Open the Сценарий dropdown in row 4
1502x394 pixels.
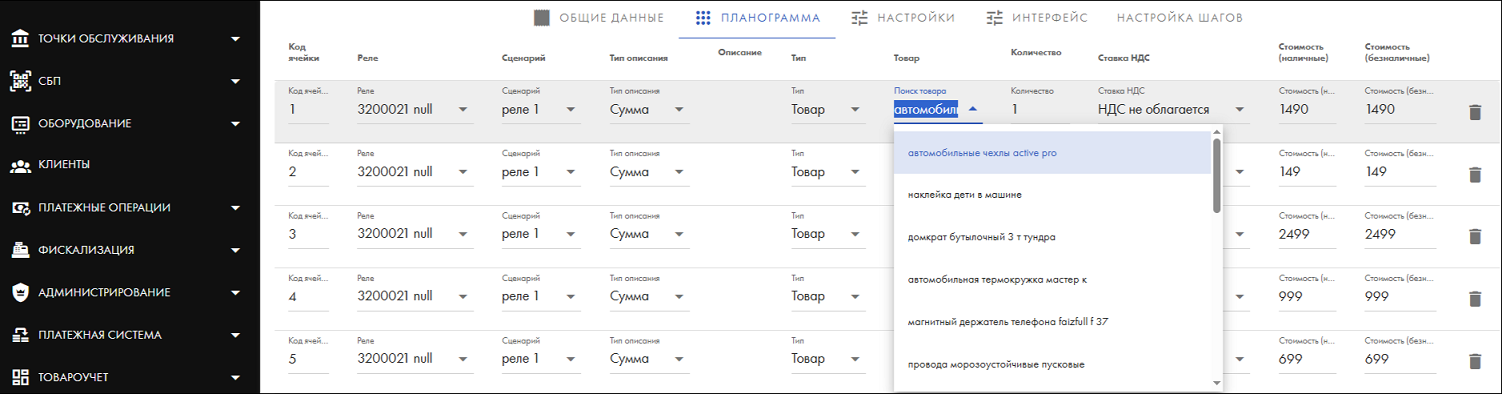coord(571,297)
